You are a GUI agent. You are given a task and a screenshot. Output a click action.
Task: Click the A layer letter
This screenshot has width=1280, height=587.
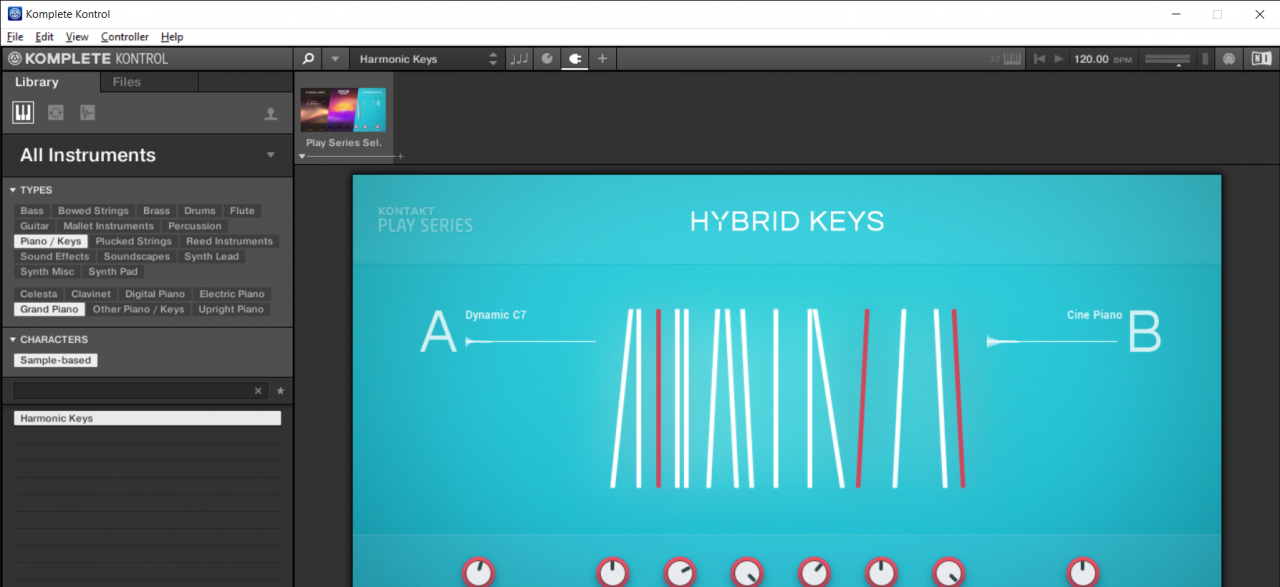(x=439, y=333)
